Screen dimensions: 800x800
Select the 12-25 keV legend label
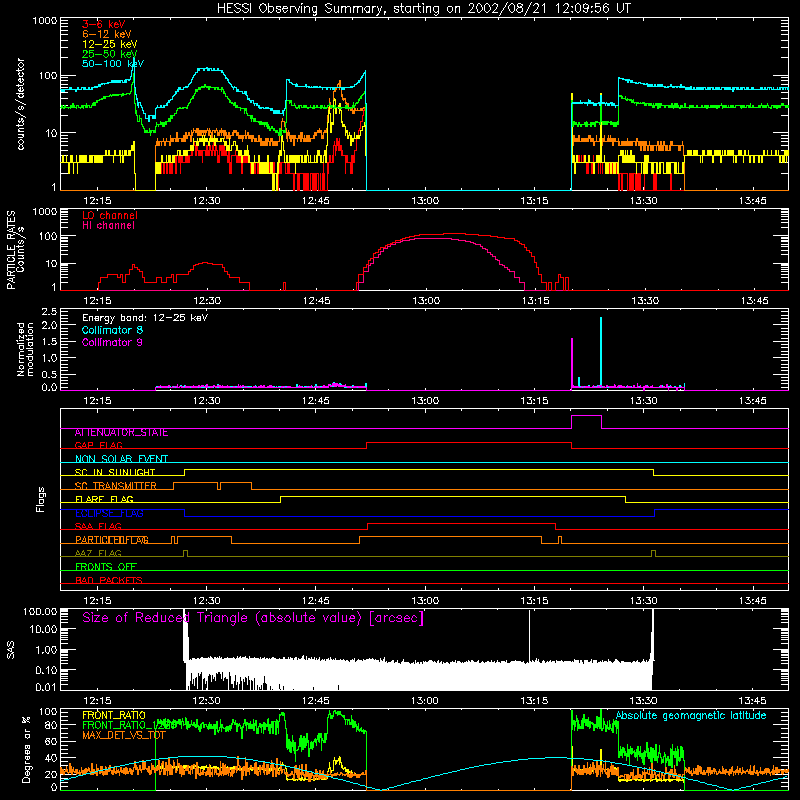click(110, 44)
